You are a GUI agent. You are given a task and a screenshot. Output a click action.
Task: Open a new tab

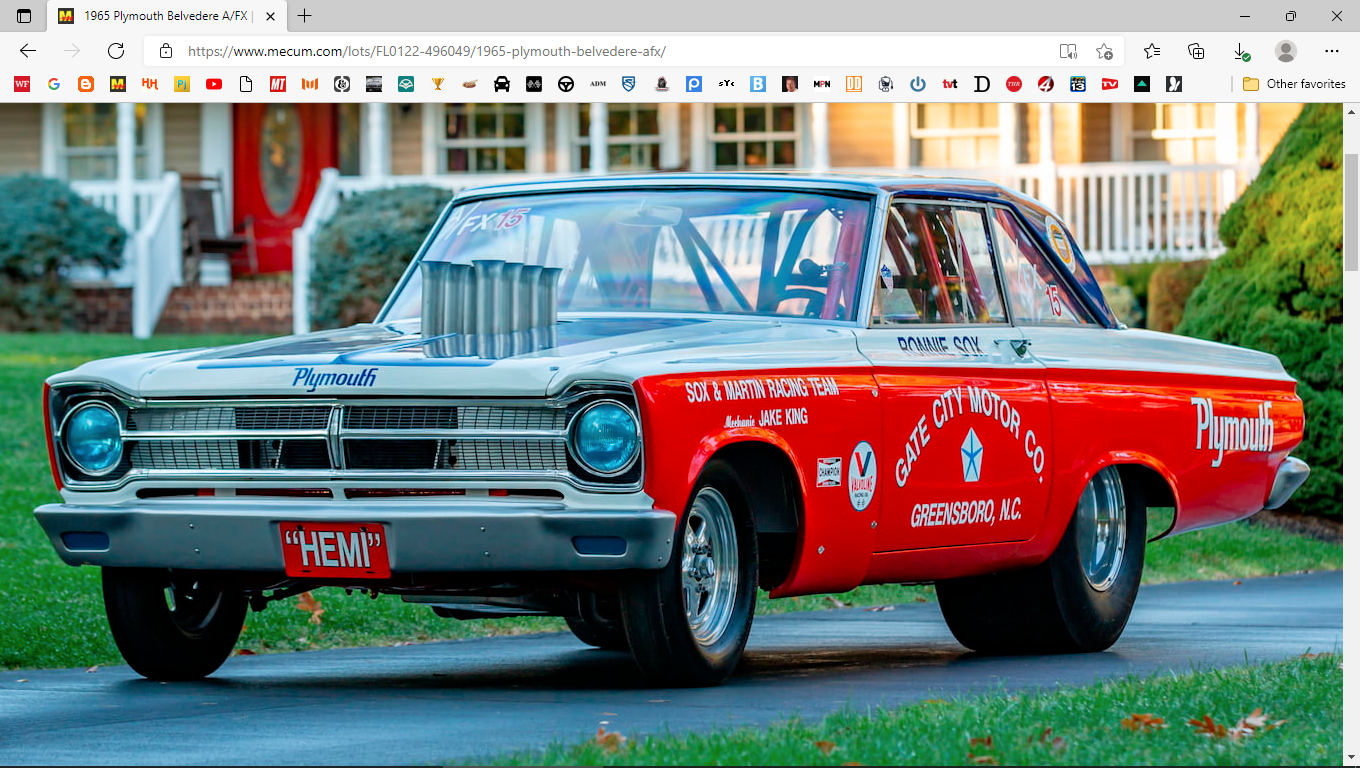click(305, 16)
